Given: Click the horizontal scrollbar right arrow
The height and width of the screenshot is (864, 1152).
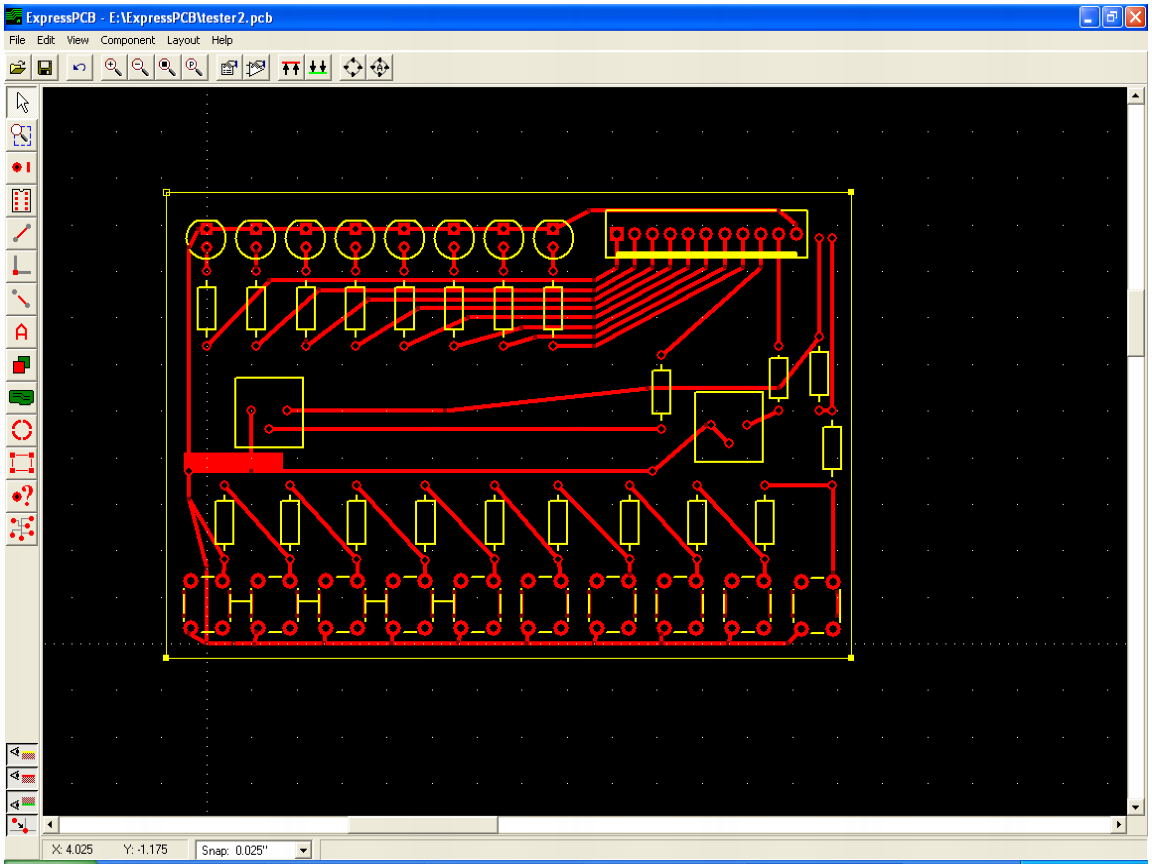Looking at the screenshot, I should pyautogui.click(x=1119, y=824).
